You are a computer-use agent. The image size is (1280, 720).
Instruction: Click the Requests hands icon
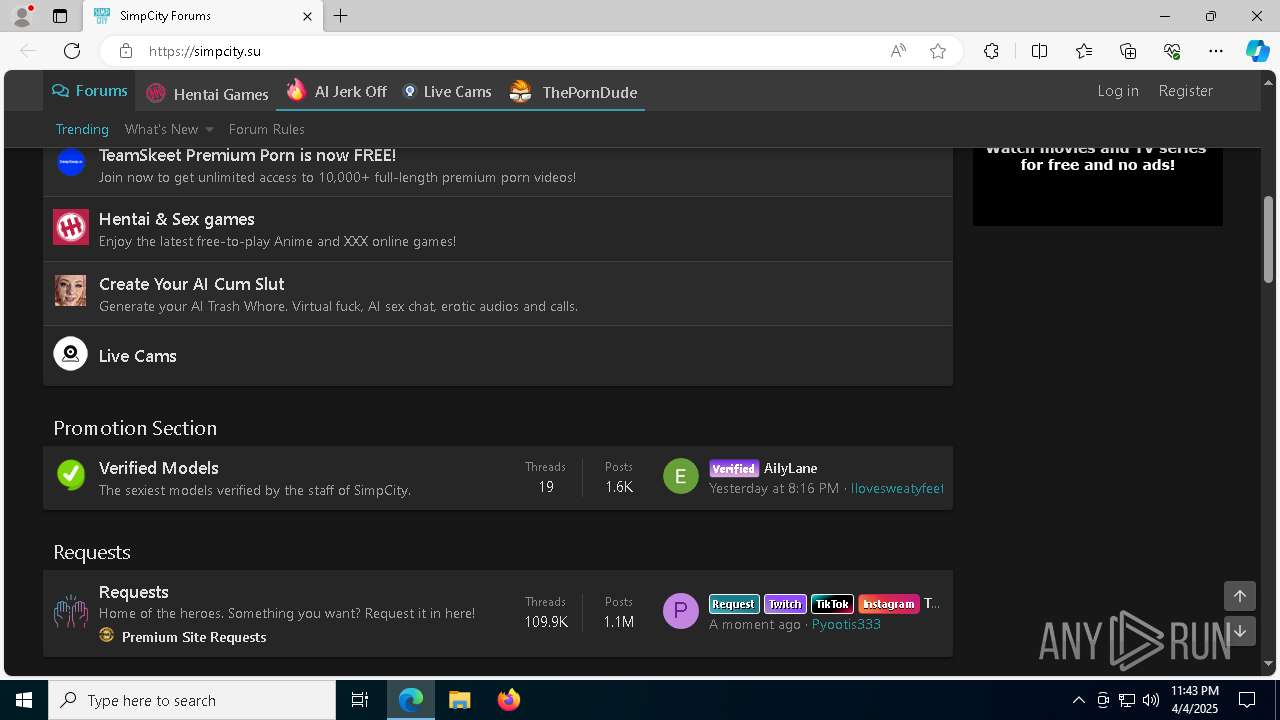point(70,612)
